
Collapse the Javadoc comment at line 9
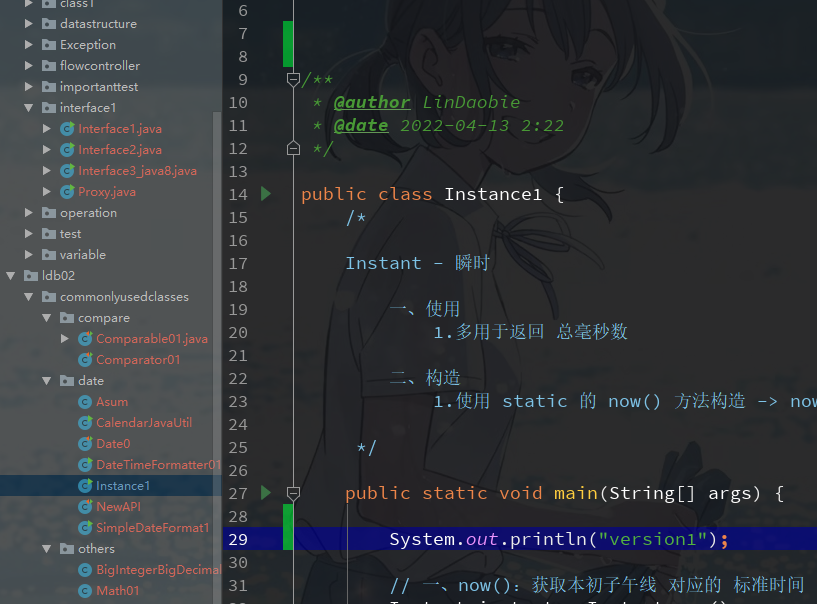pos(292,78)
